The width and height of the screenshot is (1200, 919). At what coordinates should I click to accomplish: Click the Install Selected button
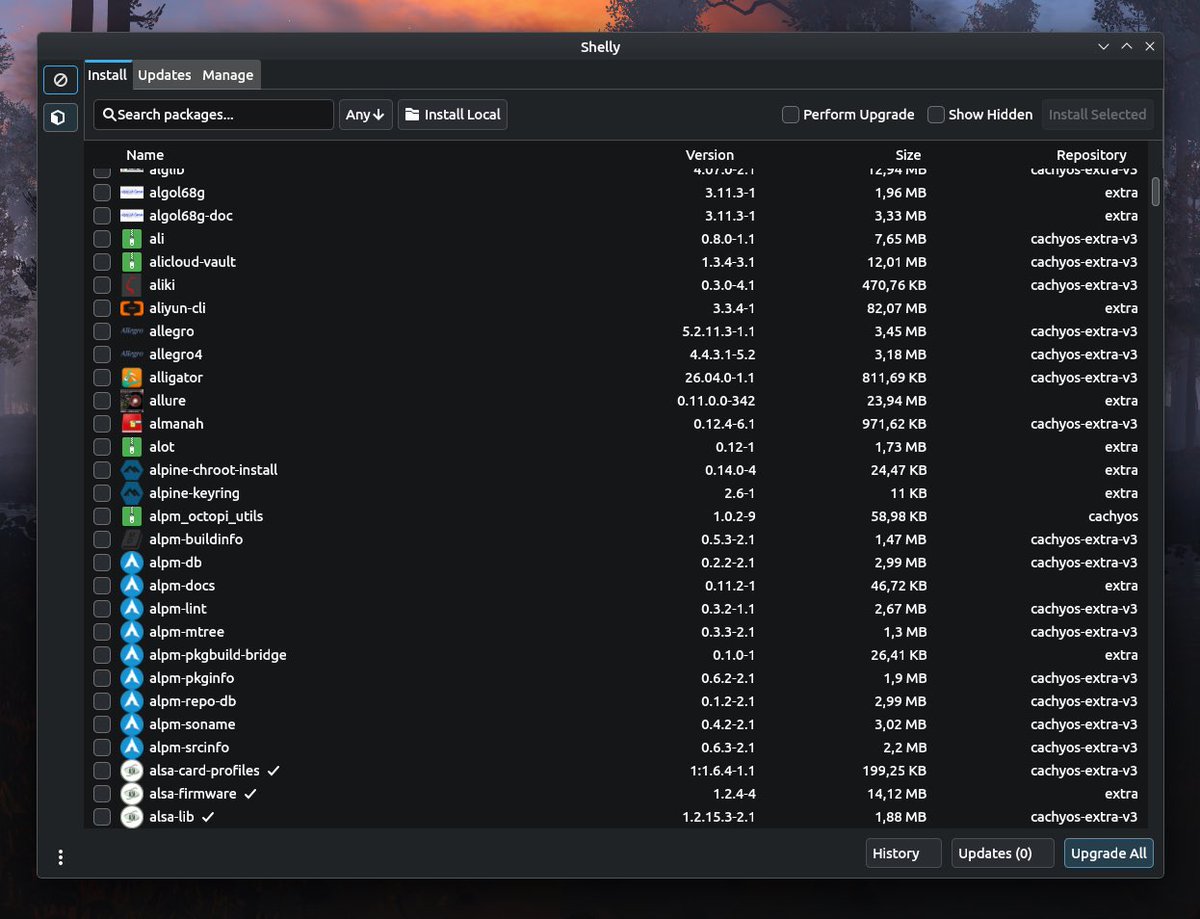(x=1097, y=115)
